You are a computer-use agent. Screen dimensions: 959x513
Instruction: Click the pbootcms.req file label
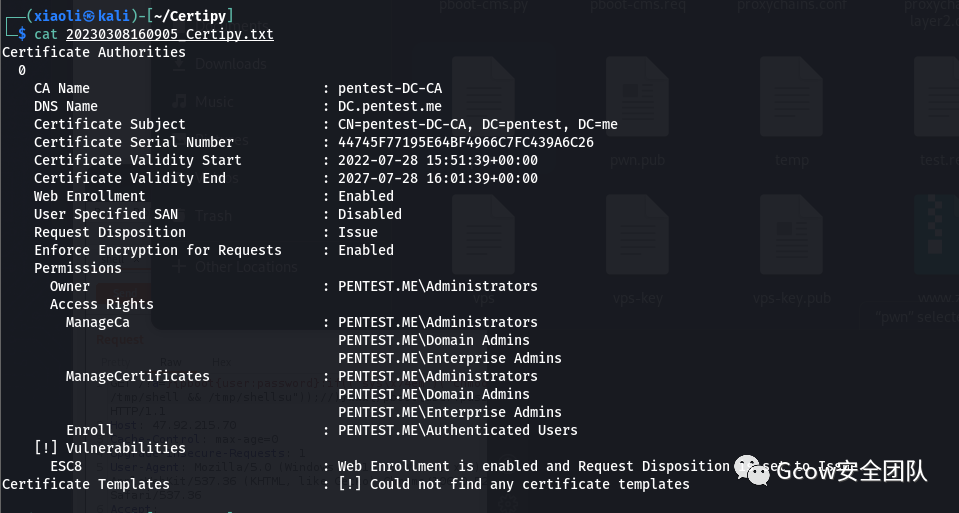(x=637, y=6)
